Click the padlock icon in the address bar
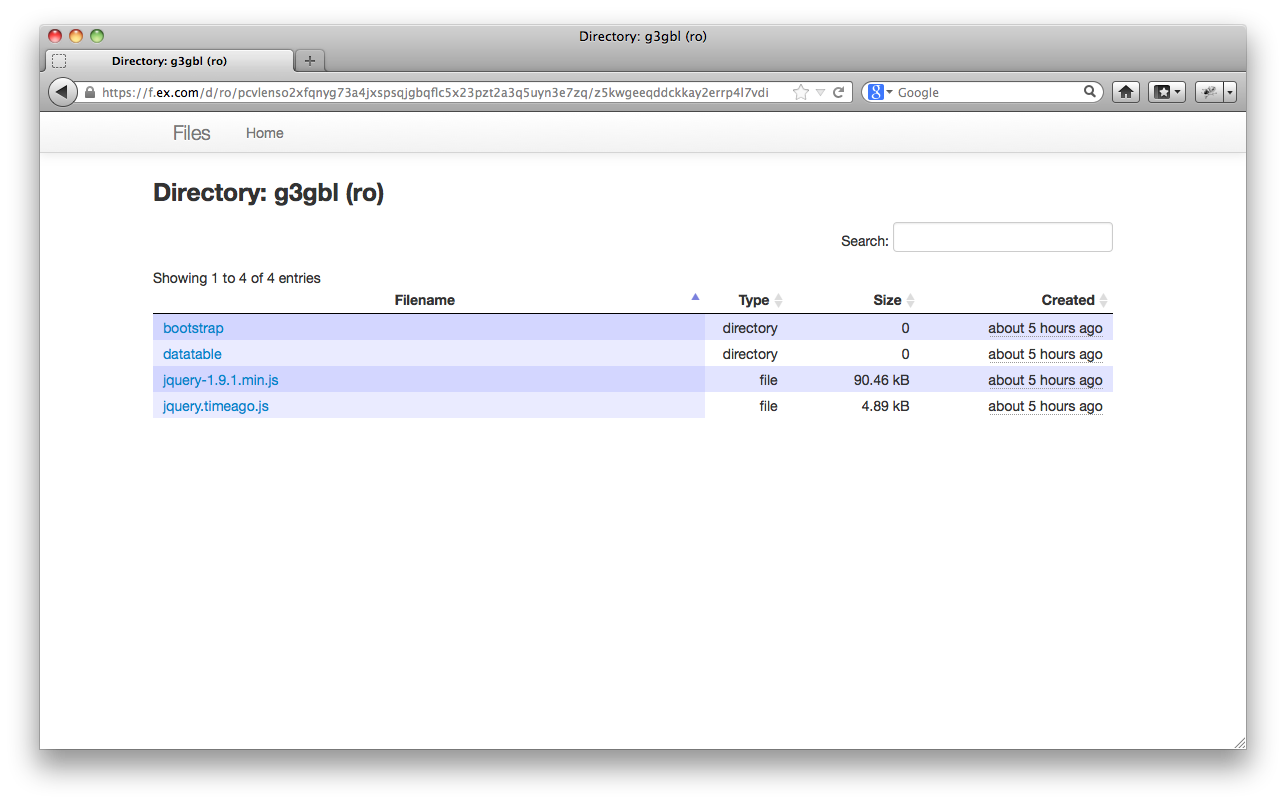The width and height of the screenshot is (1286, 804). [89, 92]
